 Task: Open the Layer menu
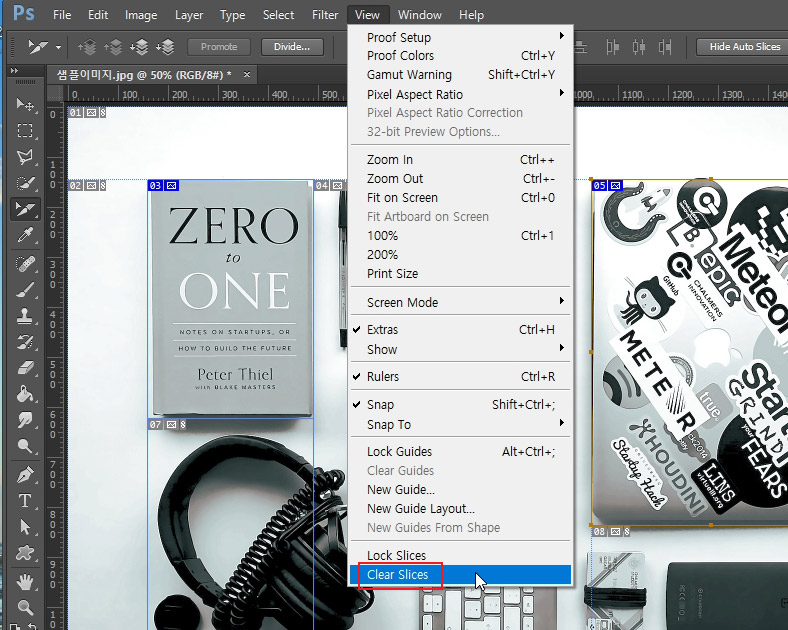189,15
